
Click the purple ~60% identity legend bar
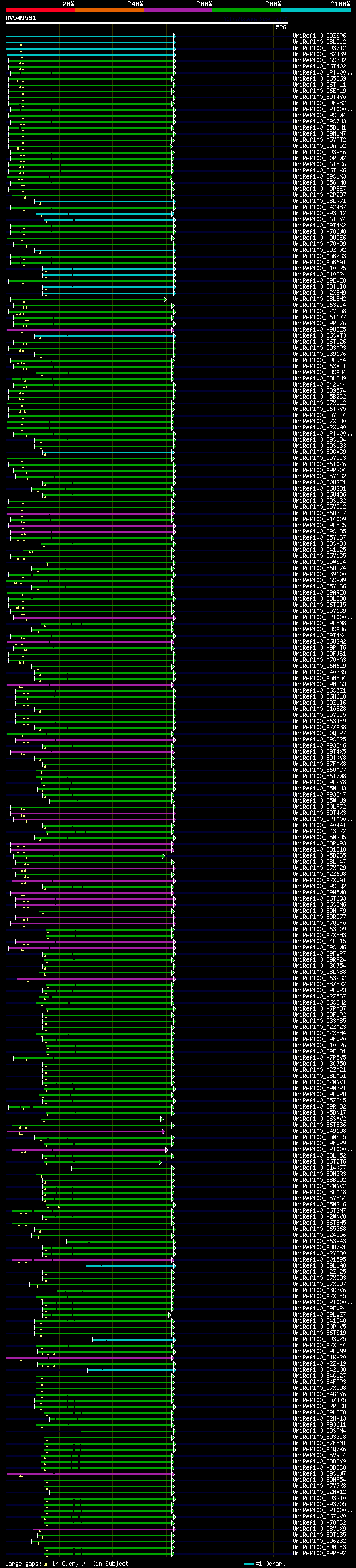pyautogui.click(x=179, y=10)
